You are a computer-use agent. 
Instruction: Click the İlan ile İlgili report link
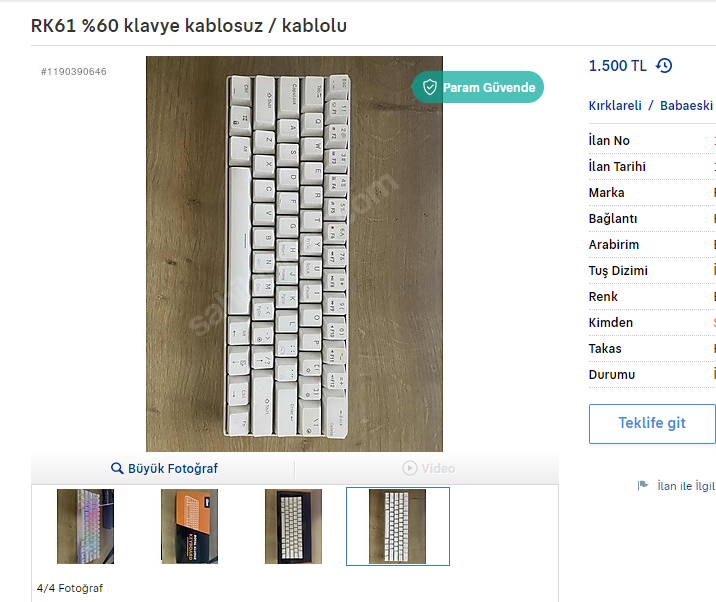pyautogui.click(x=686, y=486)
